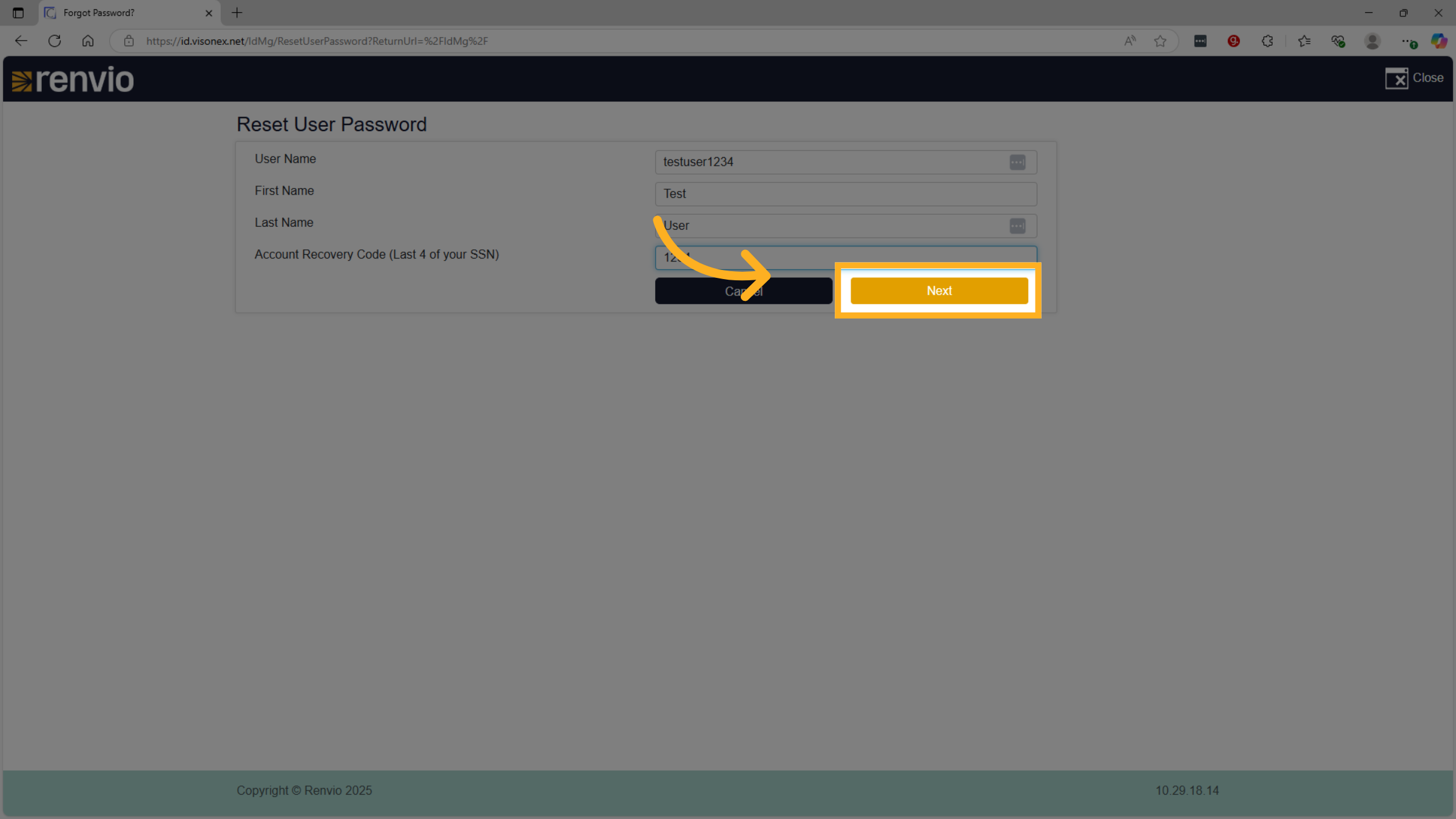Viewport: 1456px width, 819px height.
Task: Click the Next button
Action: 939,291
